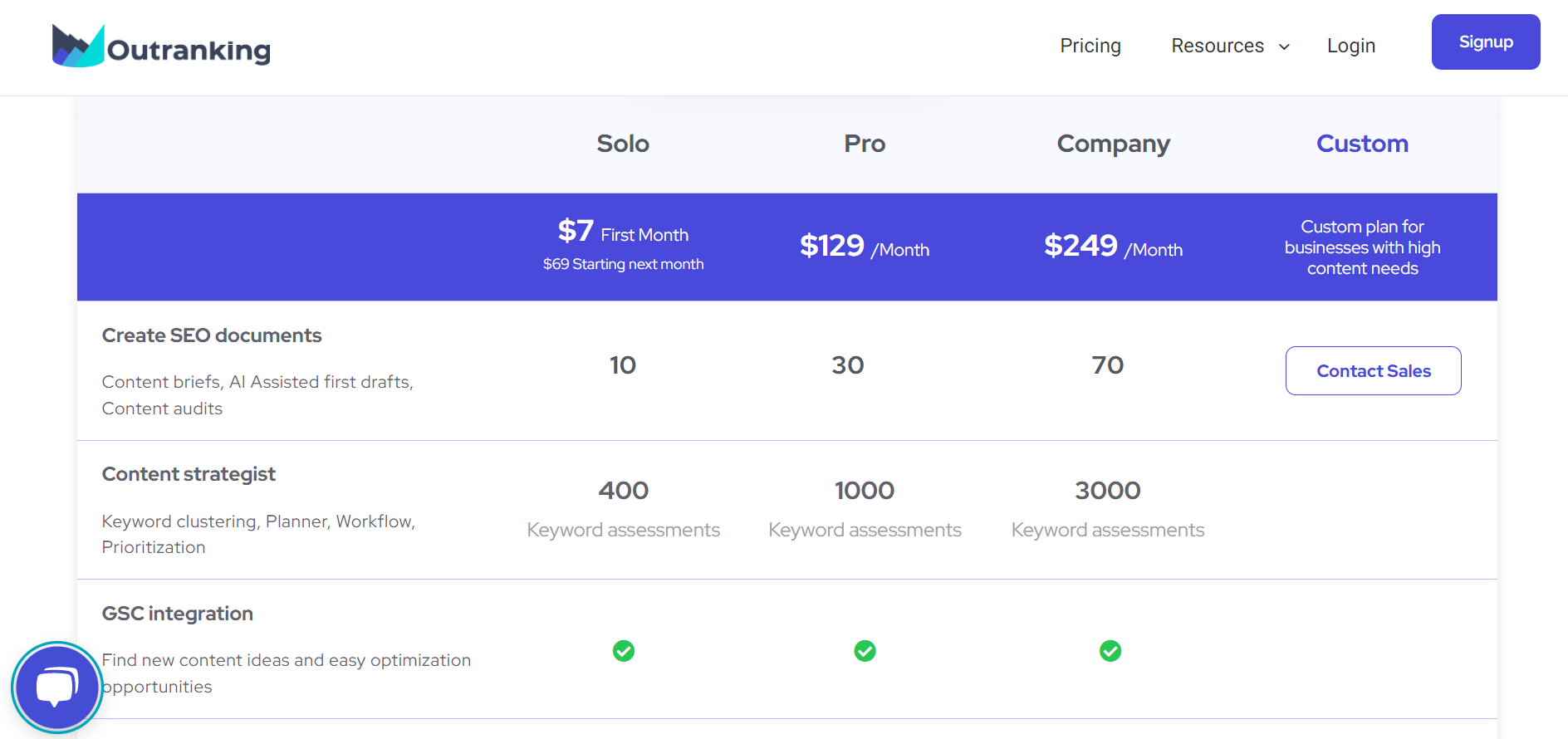This screenshot has width=1568, height=739.
Task: Click the $249 /Month price
Action: pos(1113,246)
